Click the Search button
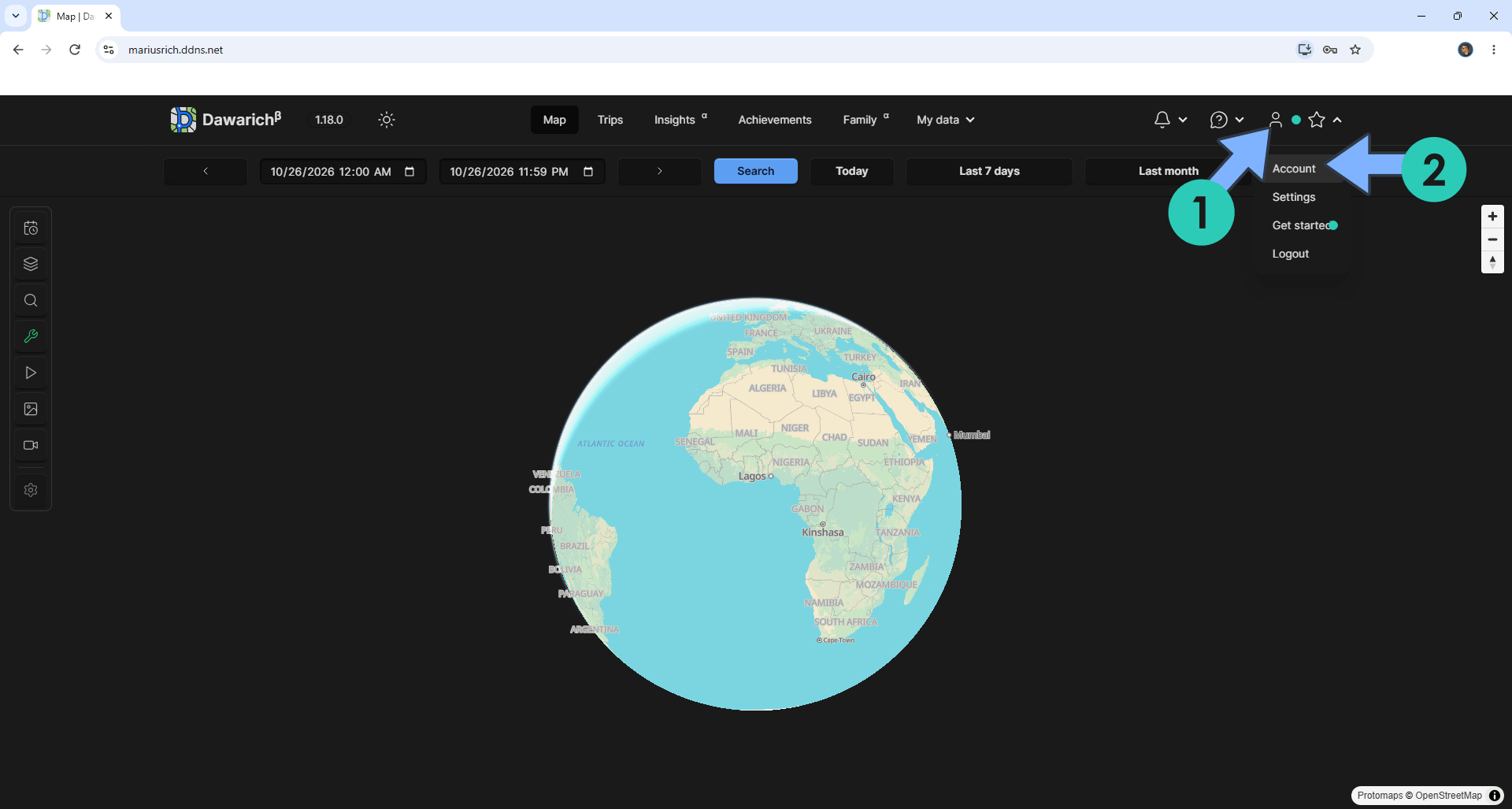The image size is (1512, 809). click(756, 171)
